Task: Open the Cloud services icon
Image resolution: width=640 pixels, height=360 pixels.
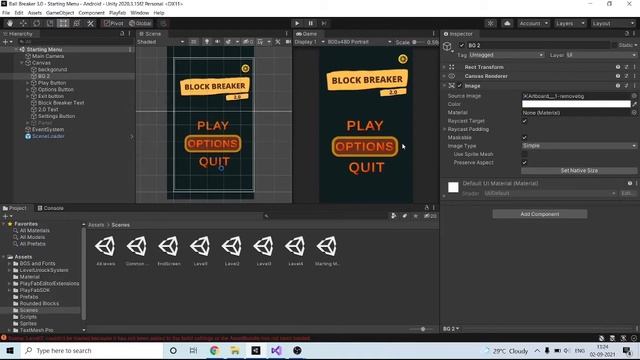Action: pos(507,23)
